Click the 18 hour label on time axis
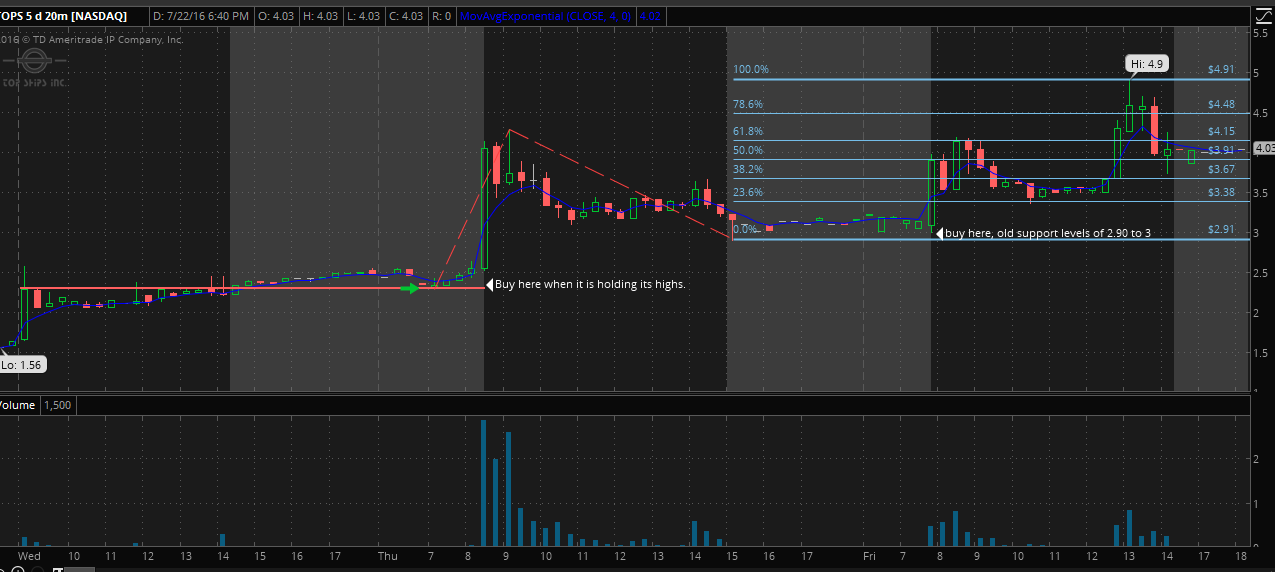This screenshot has height=572, width=1275. [x=1241, y=555]
